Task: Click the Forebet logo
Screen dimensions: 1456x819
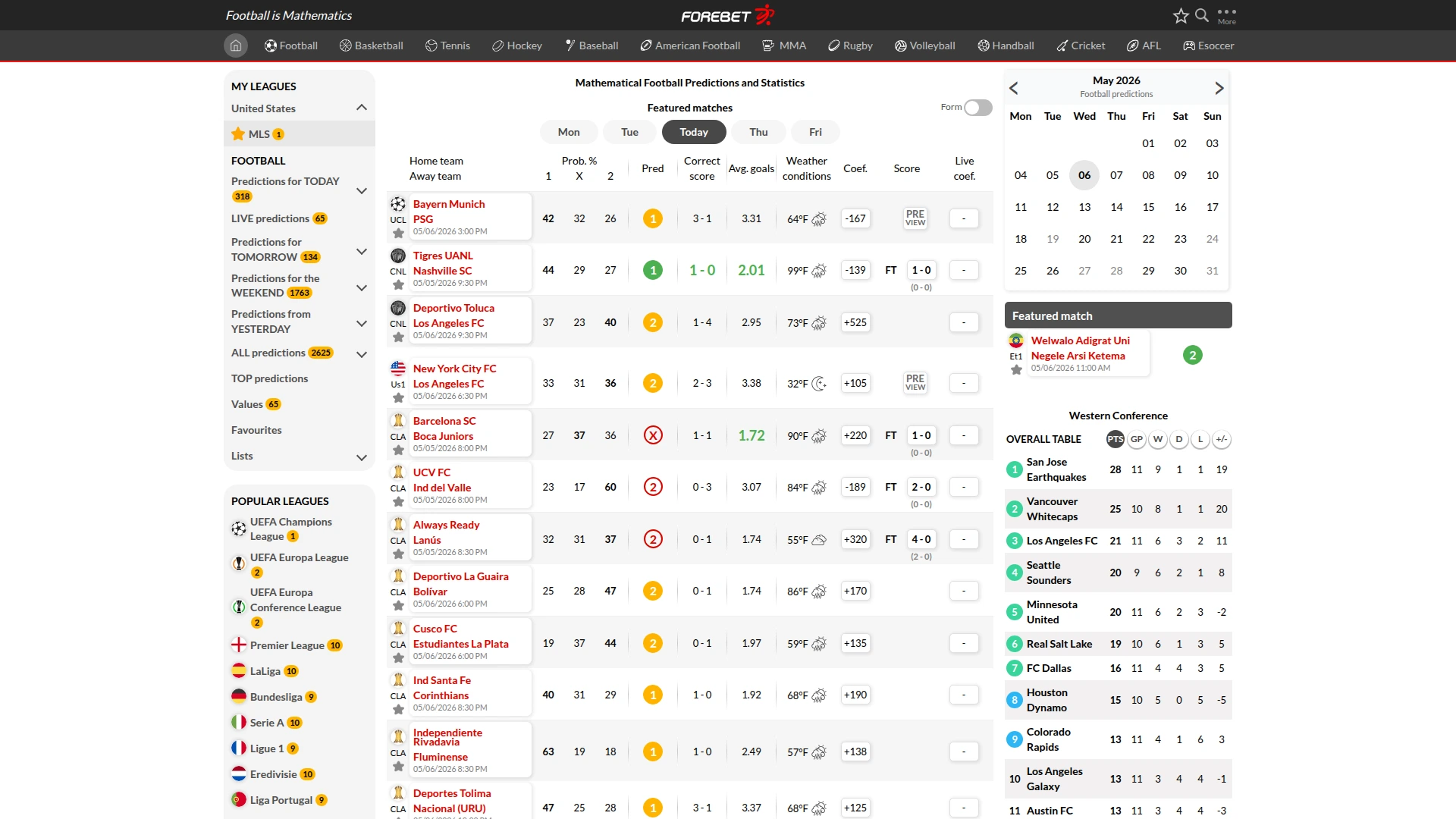Action: [727, 15]
